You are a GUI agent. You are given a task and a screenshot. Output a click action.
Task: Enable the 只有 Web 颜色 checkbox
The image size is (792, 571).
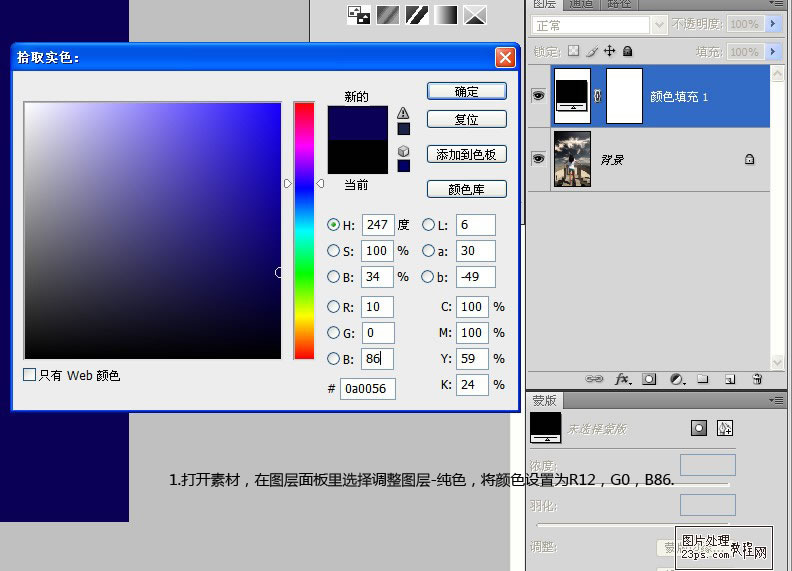tap(29, 375)
